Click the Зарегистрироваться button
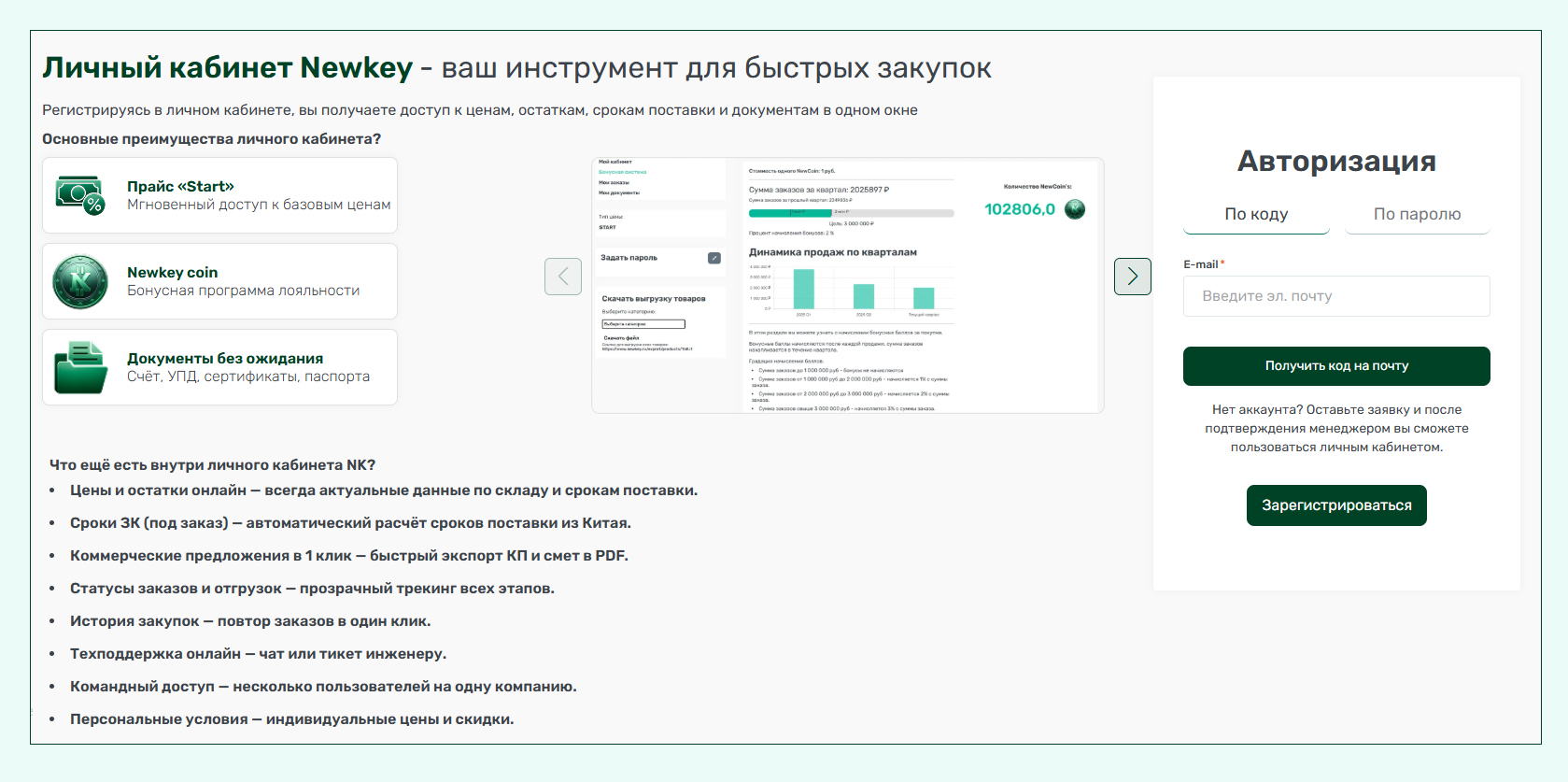The image size is (1568, 782). point(1336,505)
